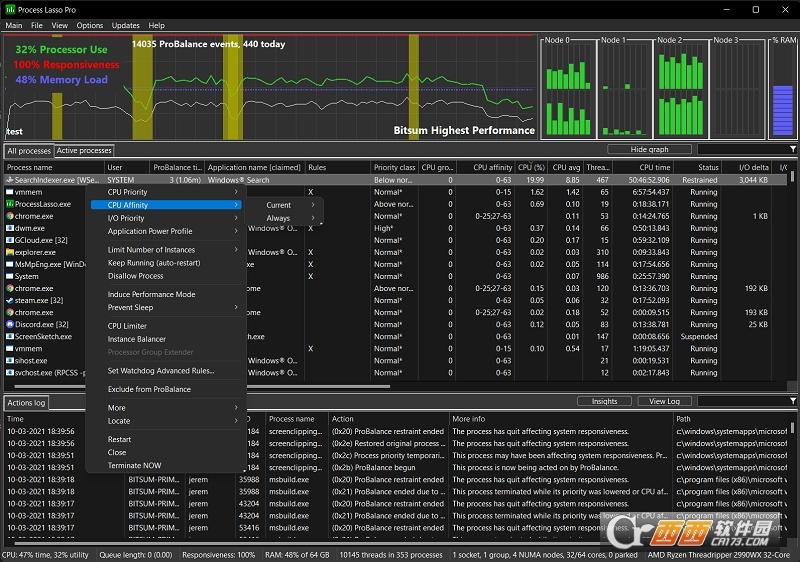Open the Main menu
The image size is (800, 562).
(14, 25)
